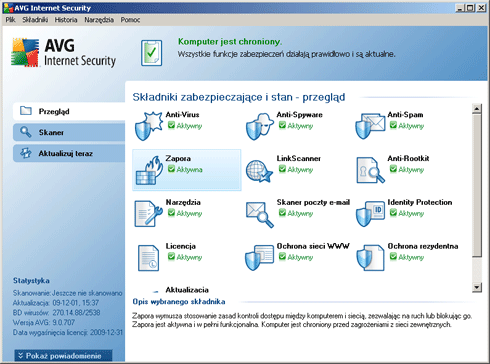
Task: Click the Anti-Spyware Aktywny check mark
Action: point(282,125)
